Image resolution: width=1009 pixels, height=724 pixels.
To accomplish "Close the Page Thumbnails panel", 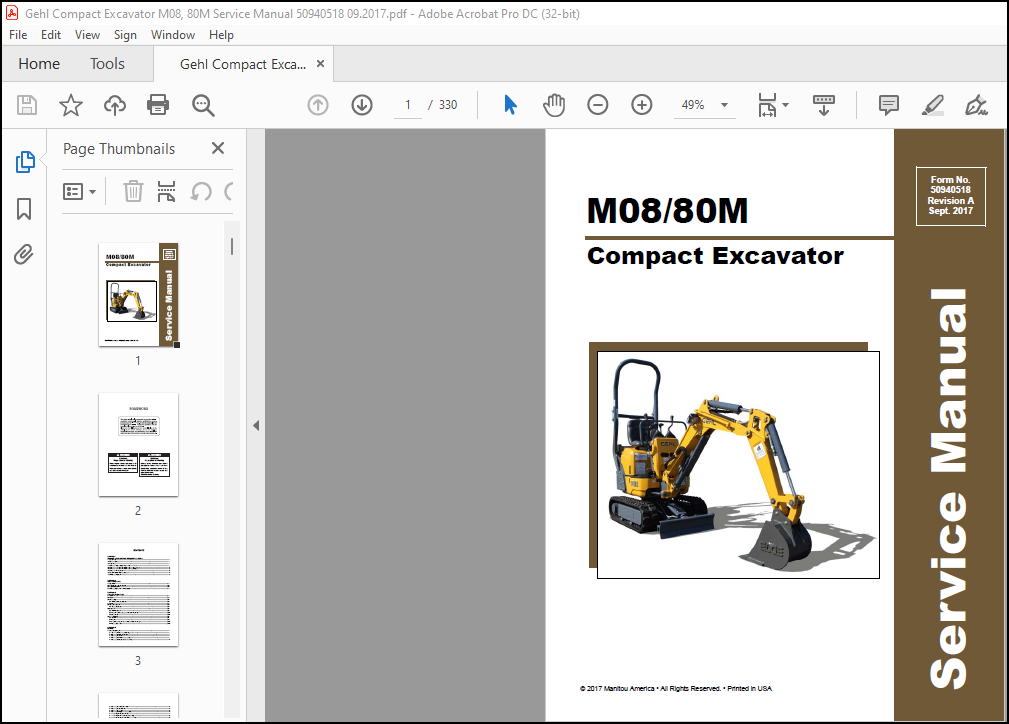I will tap(218, 148).
